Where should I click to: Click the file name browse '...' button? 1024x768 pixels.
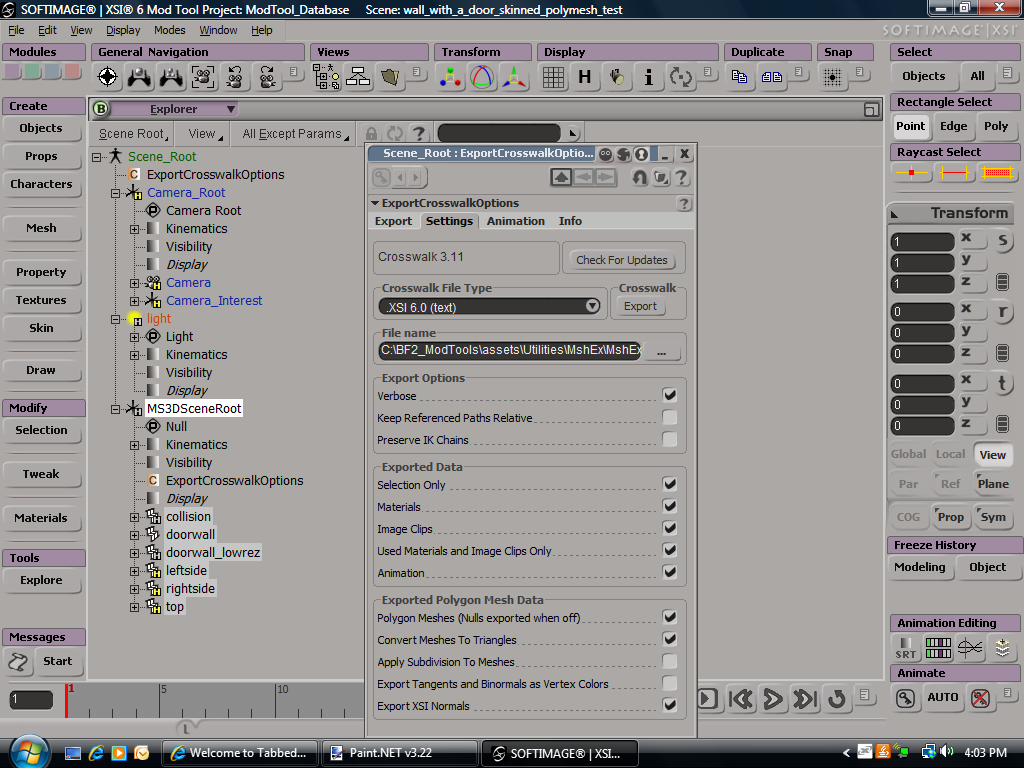[x=662, y=351]
